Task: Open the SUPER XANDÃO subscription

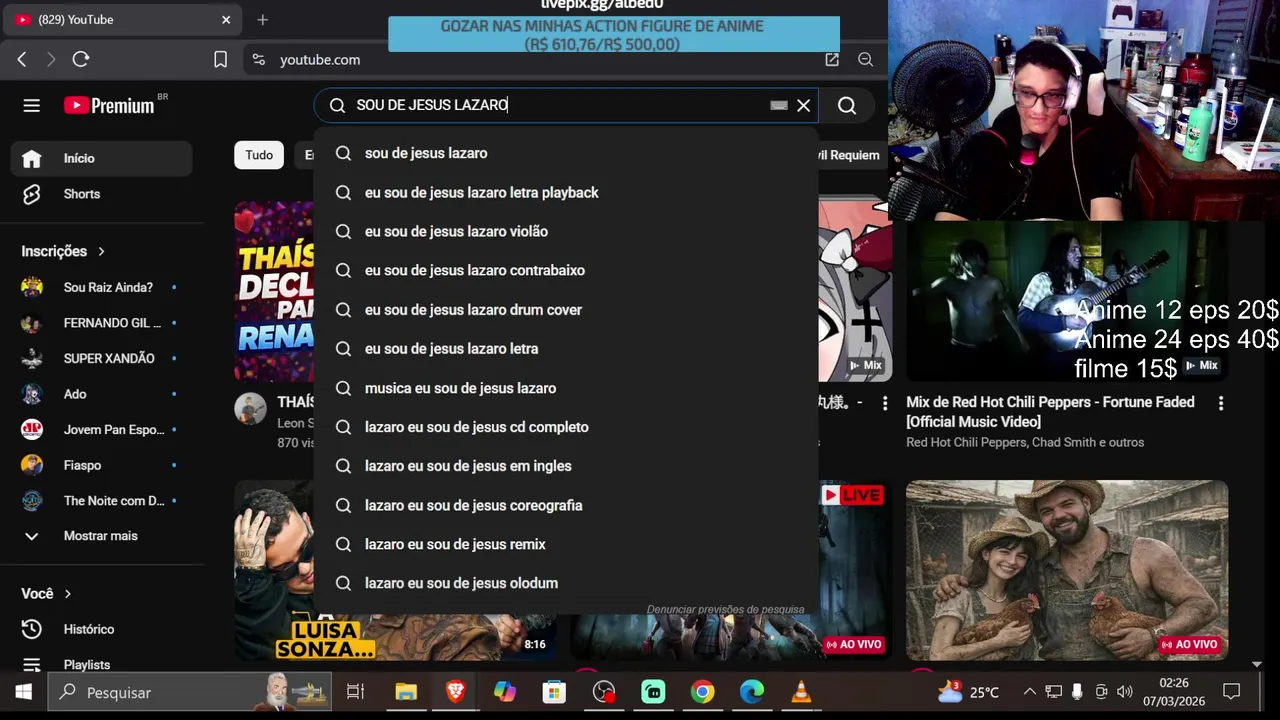Action: [101, 358]
